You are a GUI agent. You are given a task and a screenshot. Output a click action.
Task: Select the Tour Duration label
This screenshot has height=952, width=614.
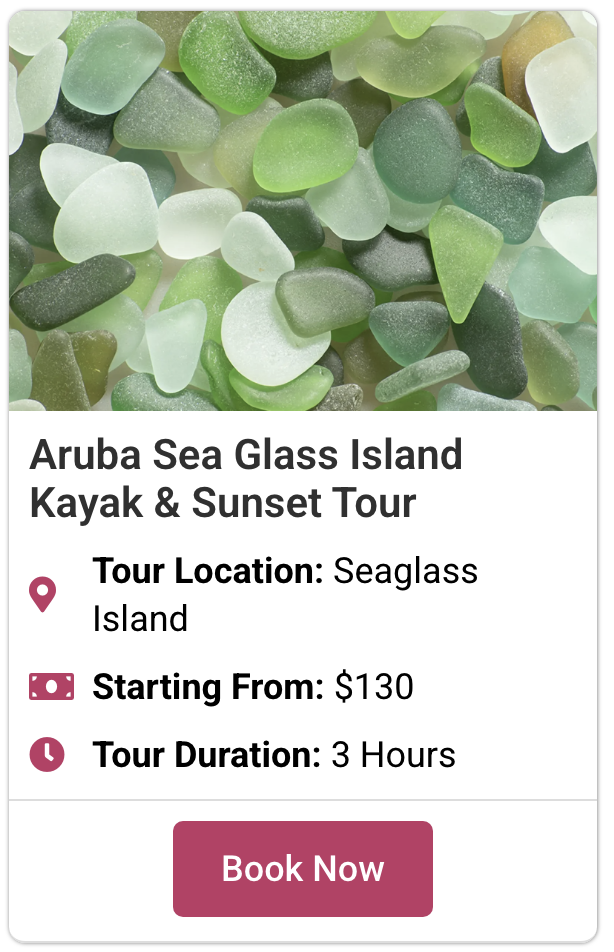coord(206,754)
